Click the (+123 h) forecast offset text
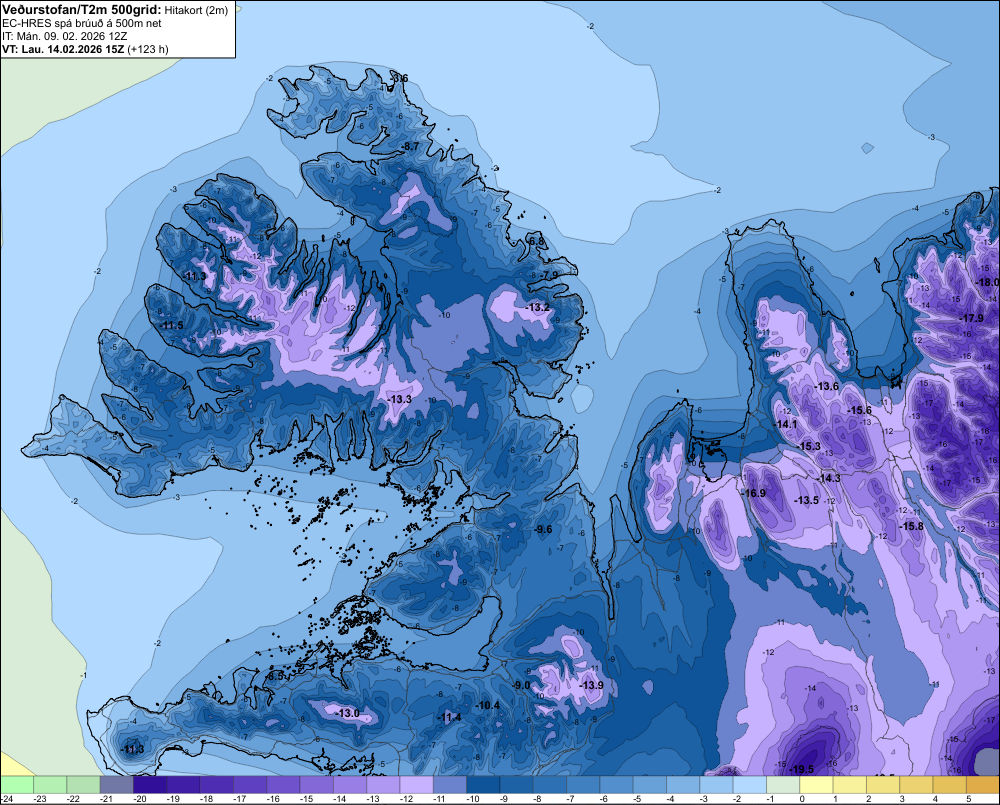The width and height of the screenshot is (1000, 805). (148, 49)
